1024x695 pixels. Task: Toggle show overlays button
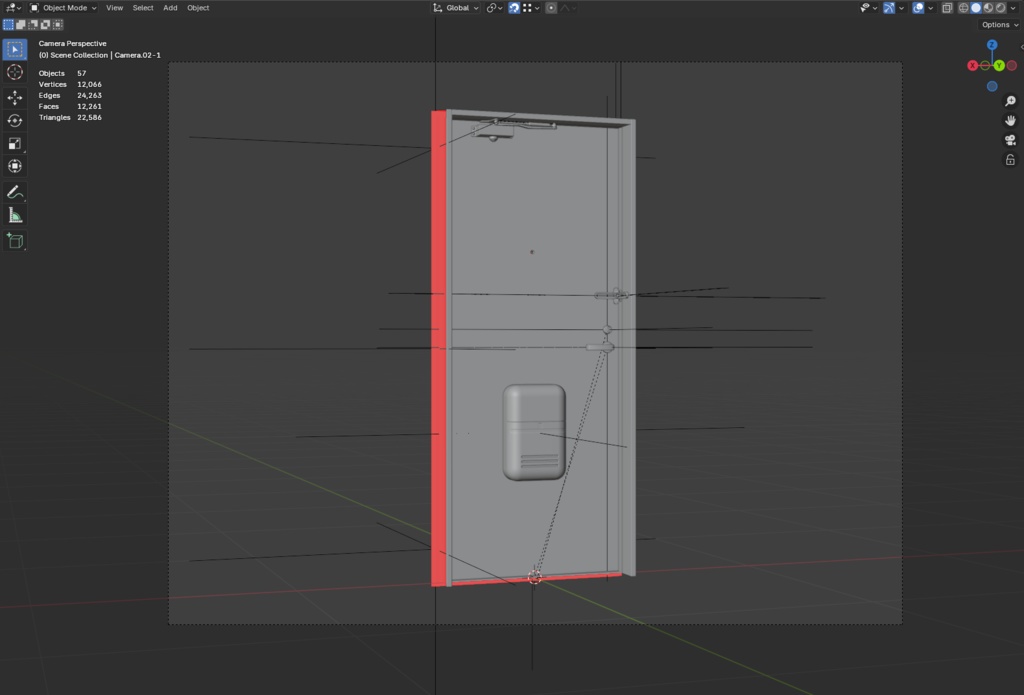(x=918, y=8)
